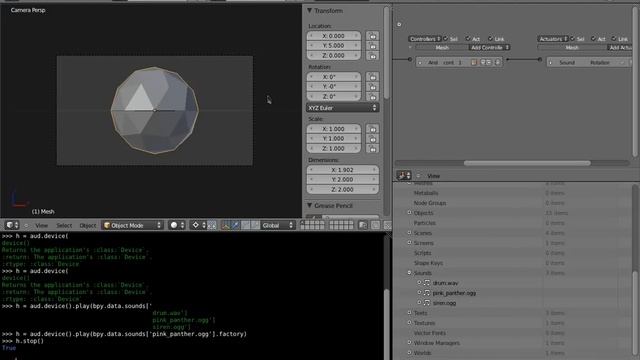Click the Location Y 5.000 field

click(333, 46)
